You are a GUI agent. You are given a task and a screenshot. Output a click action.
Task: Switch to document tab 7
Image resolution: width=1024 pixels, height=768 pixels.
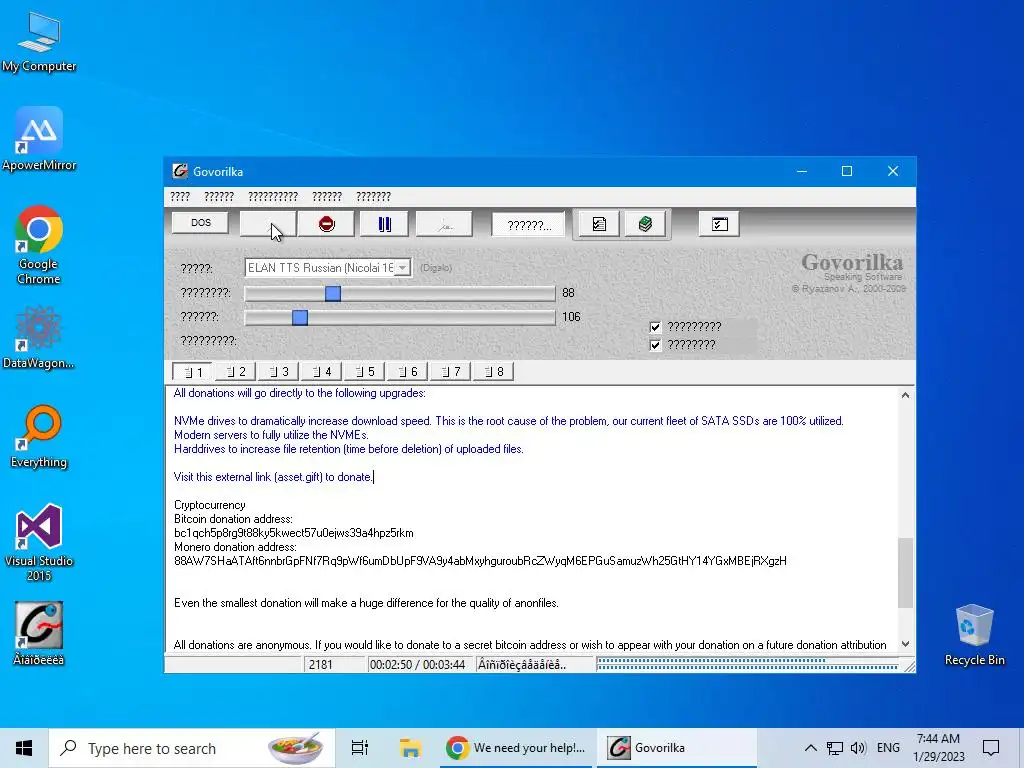(x=451, y=372)
